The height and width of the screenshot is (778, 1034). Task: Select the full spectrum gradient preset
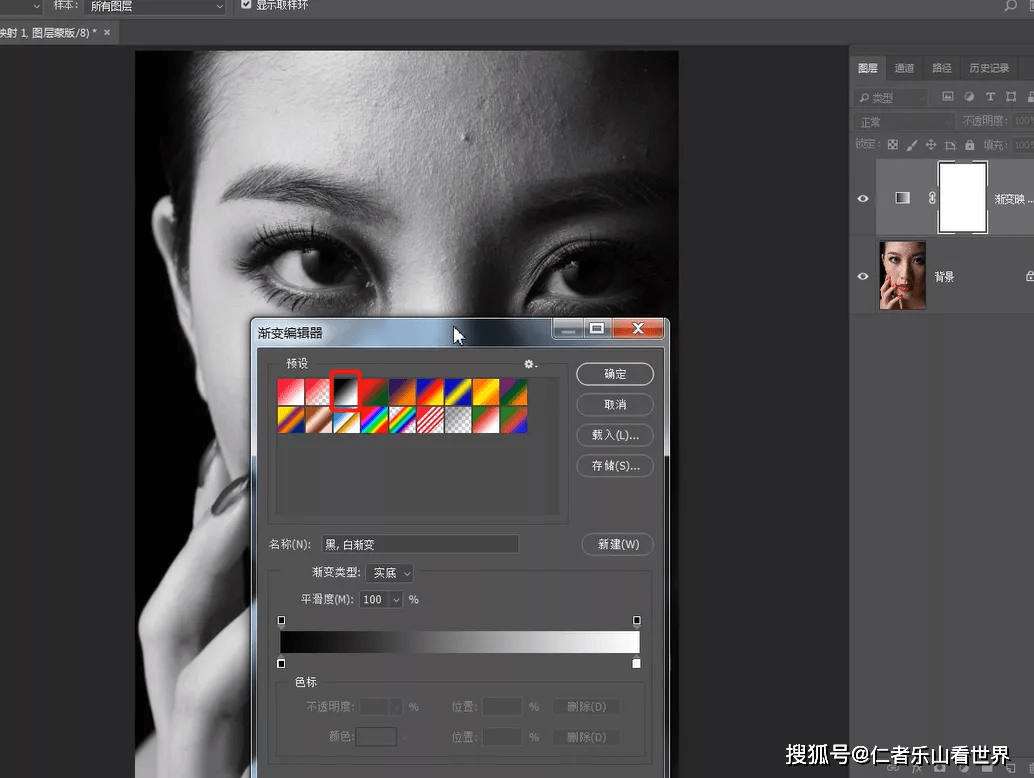click(374, 420)
